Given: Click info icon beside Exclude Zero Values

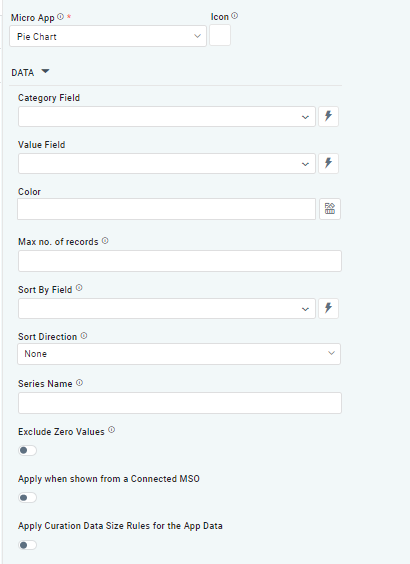Looking at the screenshot, I should coord(111,430).
